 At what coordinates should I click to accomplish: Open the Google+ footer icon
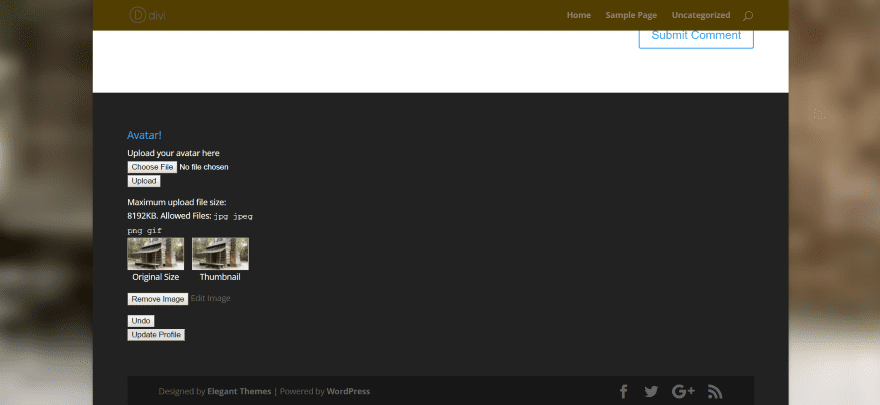(x=683, y=391)
